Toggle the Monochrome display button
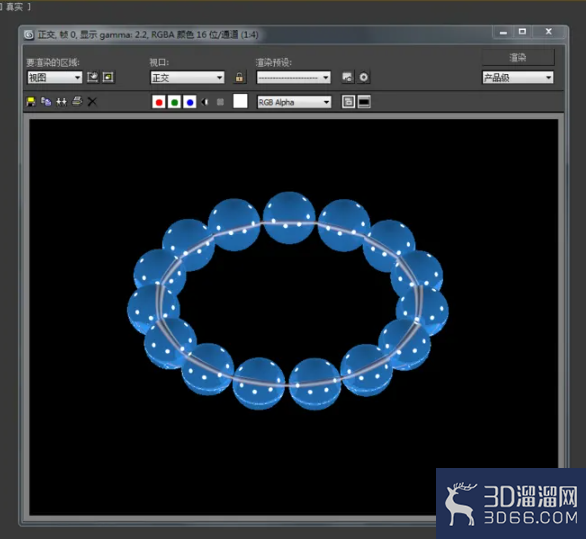586x539 pixels. 220,102
